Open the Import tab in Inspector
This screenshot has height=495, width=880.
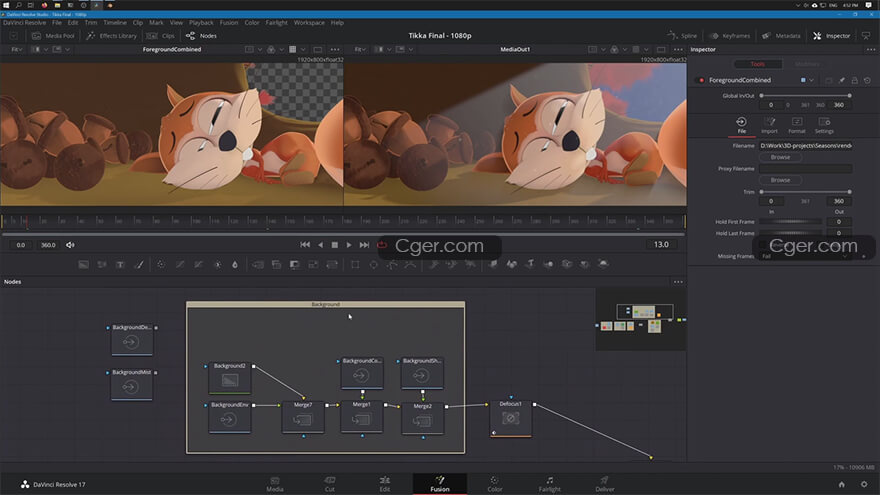(x=769, y=125)
